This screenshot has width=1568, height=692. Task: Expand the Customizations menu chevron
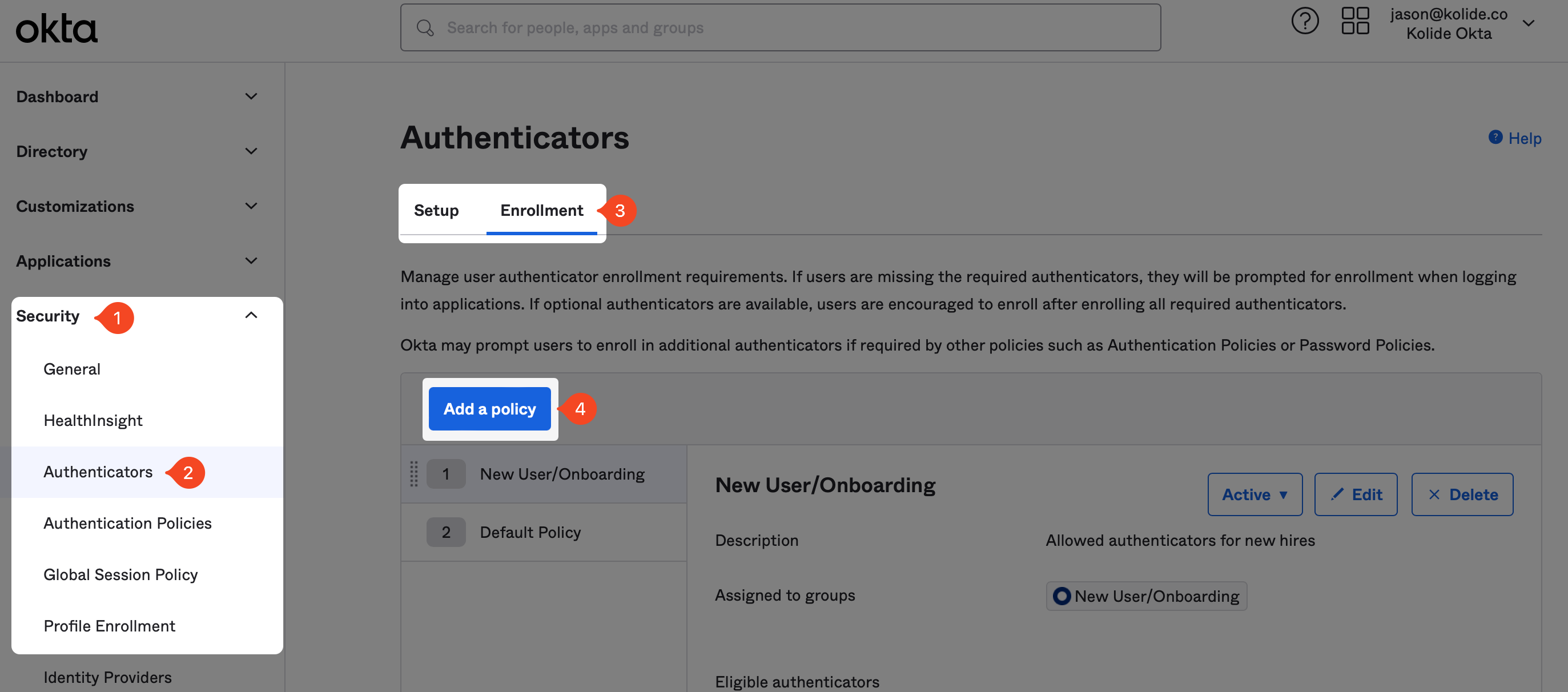251,206
